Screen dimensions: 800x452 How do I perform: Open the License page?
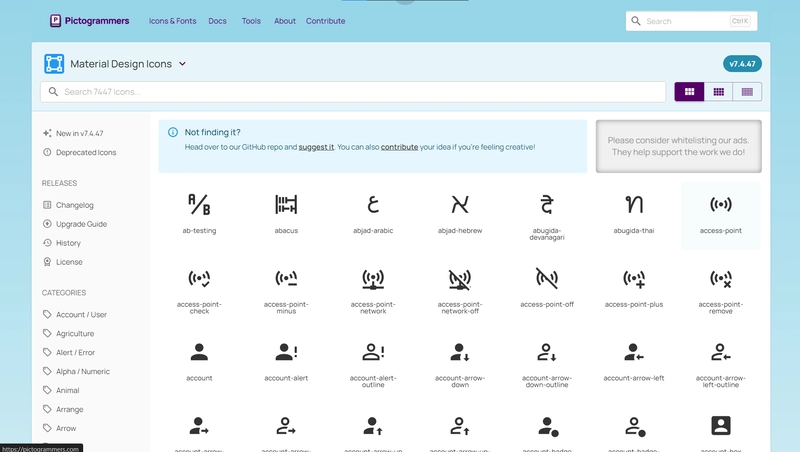[x=63, y=262]
